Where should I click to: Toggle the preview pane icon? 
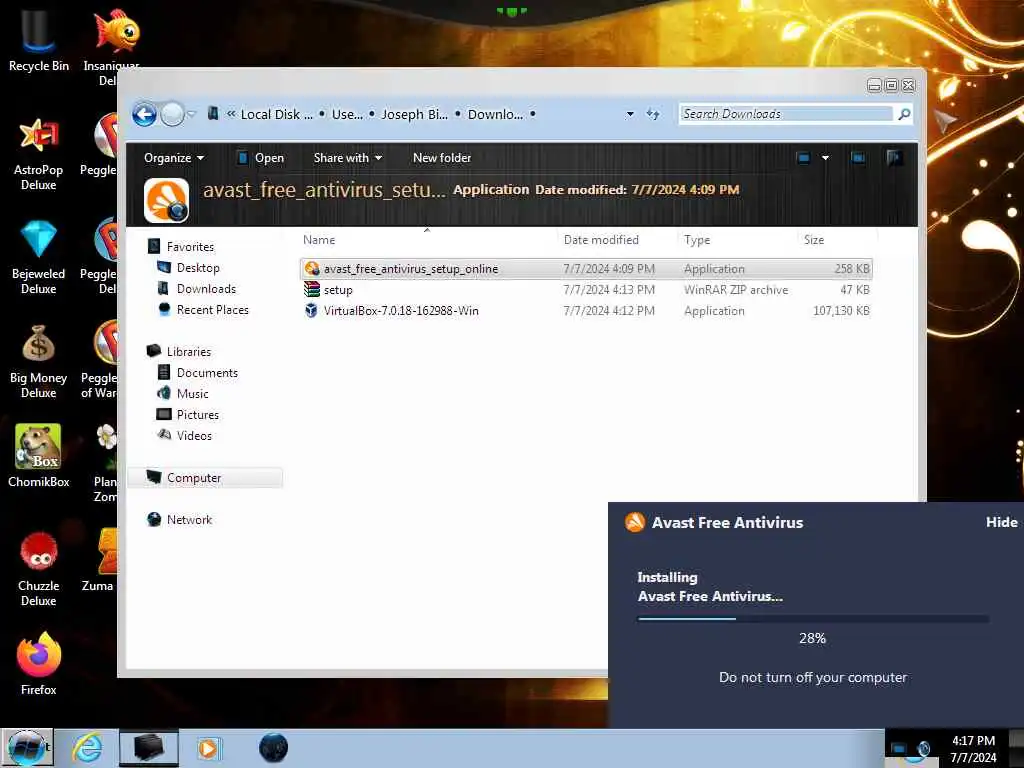857,157
